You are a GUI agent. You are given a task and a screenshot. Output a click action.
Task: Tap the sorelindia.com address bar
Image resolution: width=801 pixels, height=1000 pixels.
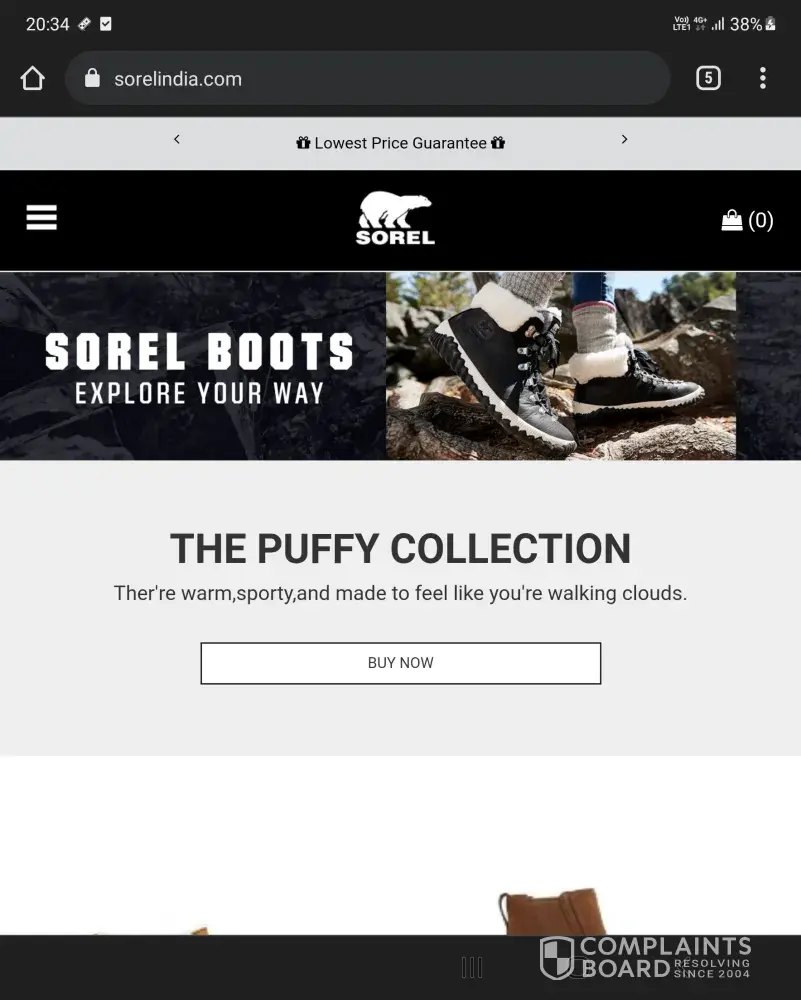click(367, 78)
